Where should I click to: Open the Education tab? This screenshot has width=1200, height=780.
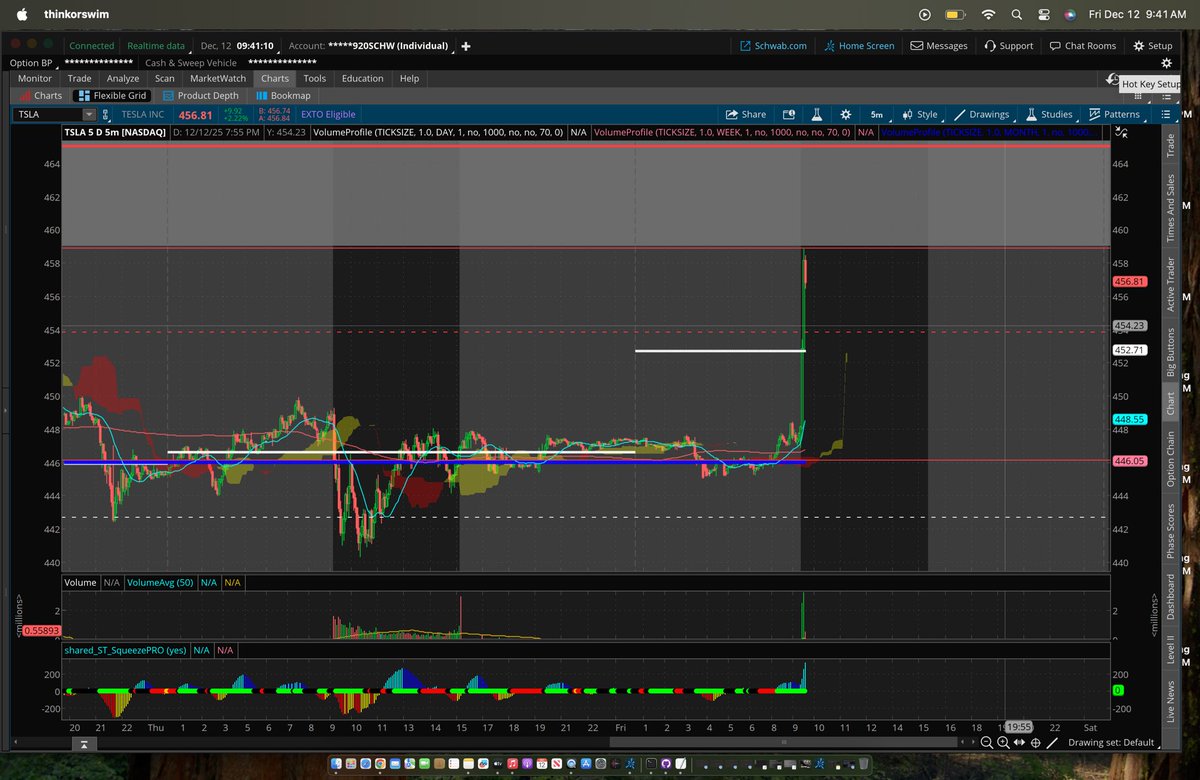click(362, 78)
